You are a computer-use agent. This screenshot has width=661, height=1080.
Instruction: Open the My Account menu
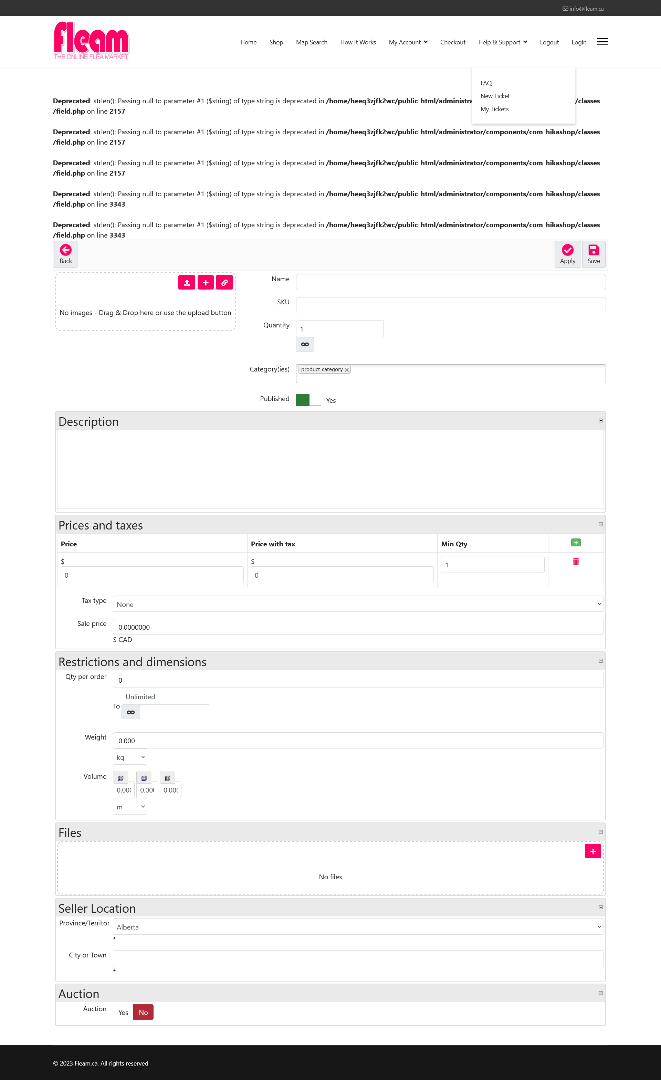click(x=407, y=42)
